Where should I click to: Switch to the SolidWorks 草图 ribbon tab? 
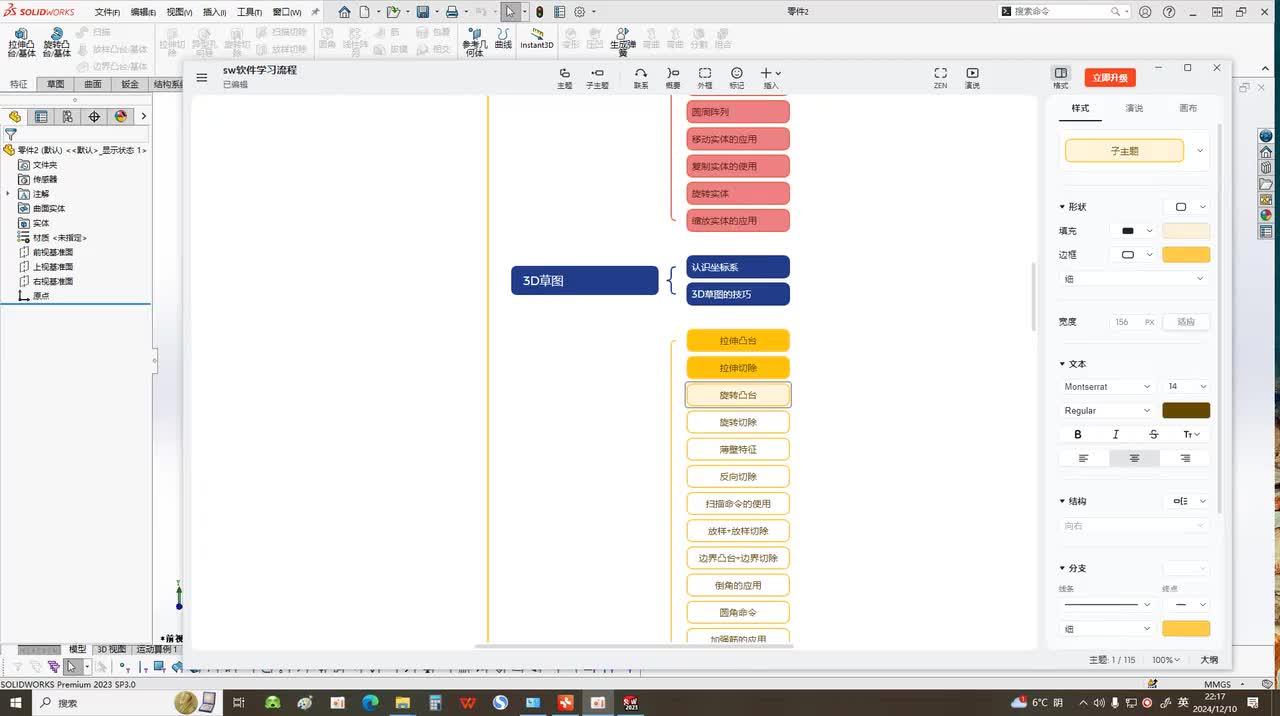[x=56, y=84]
